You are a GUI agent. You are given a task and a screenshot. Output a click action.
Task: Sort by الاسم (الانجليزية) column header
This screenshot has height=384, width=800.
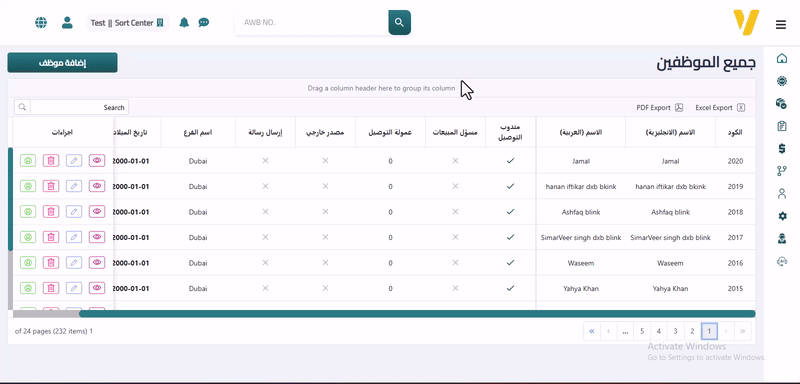(x=670, y=132)
